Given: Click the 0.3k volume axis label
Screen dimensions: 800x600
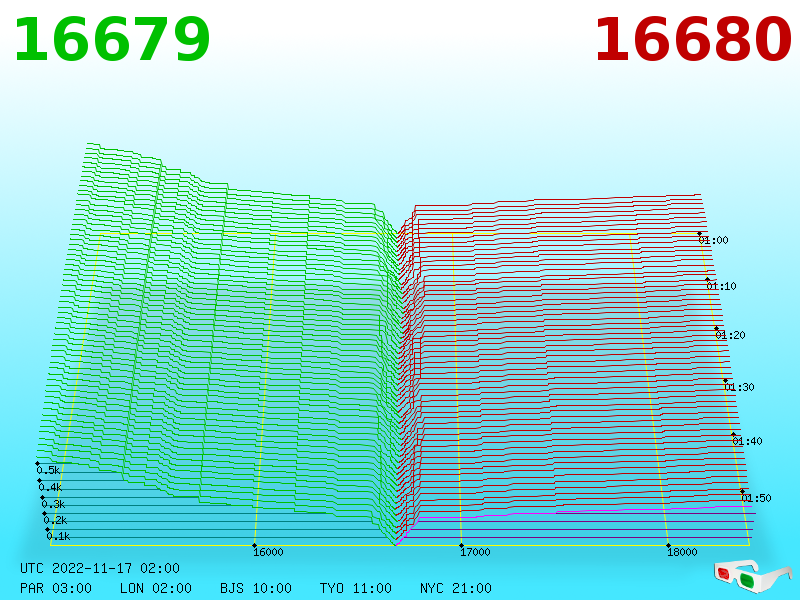Looking at the screenshot, I should (54, 504).
